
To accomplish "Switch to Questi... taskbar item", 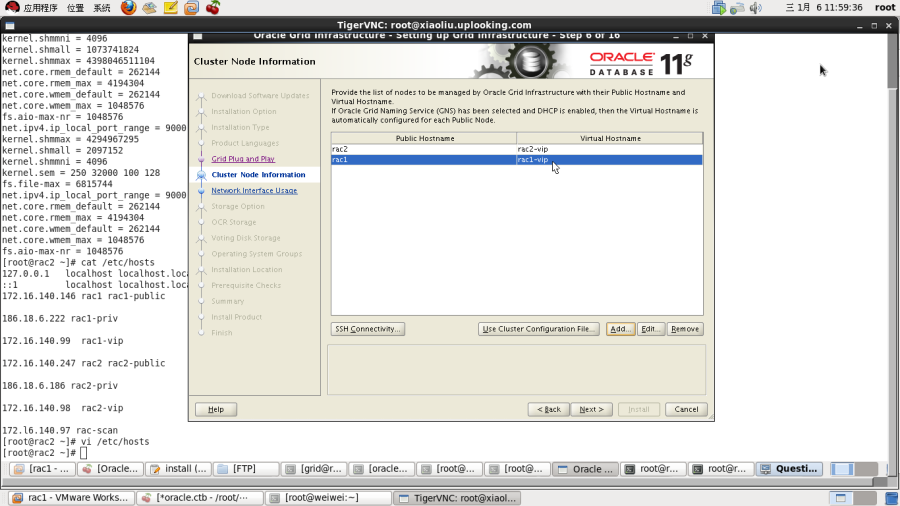I will tap(789, 469).
